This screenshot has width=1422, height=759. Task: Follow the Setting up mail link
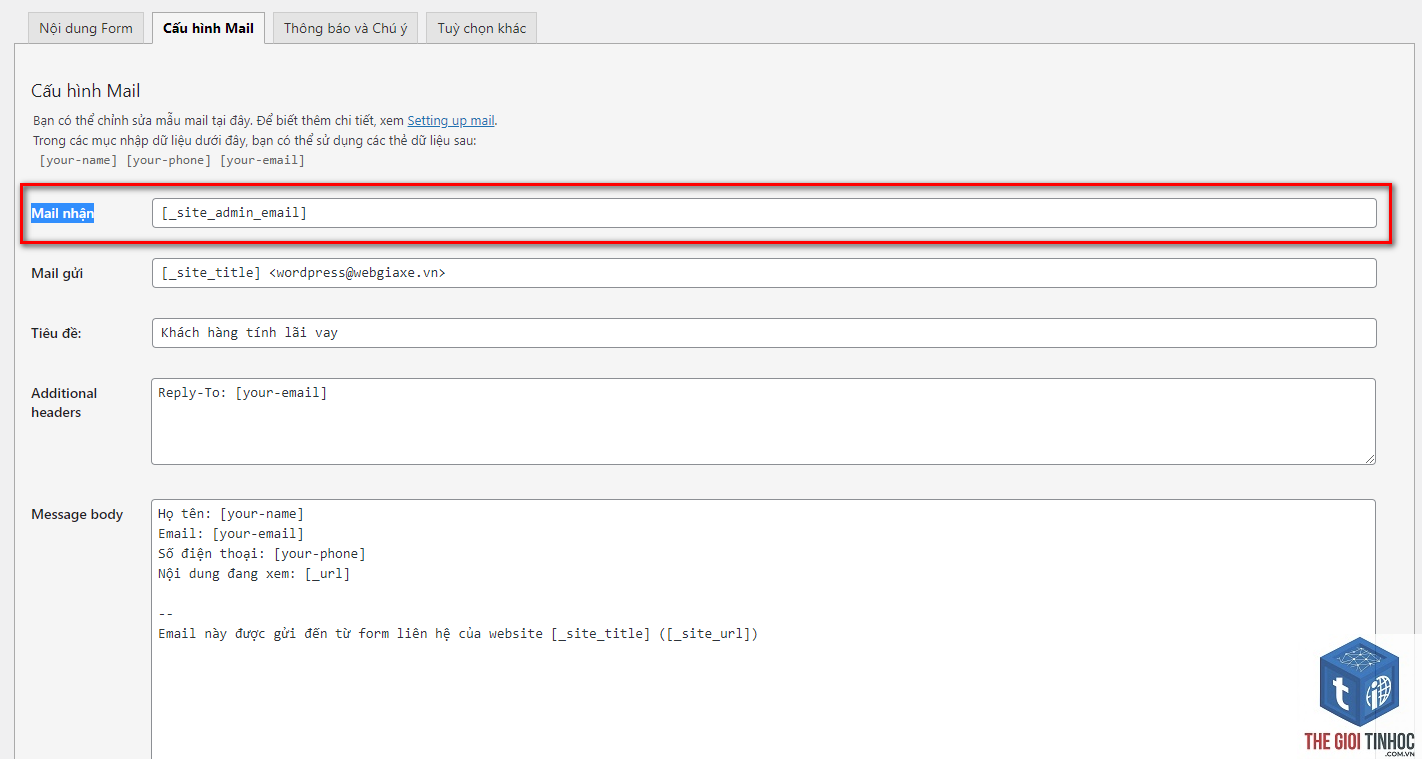(451, 120)
